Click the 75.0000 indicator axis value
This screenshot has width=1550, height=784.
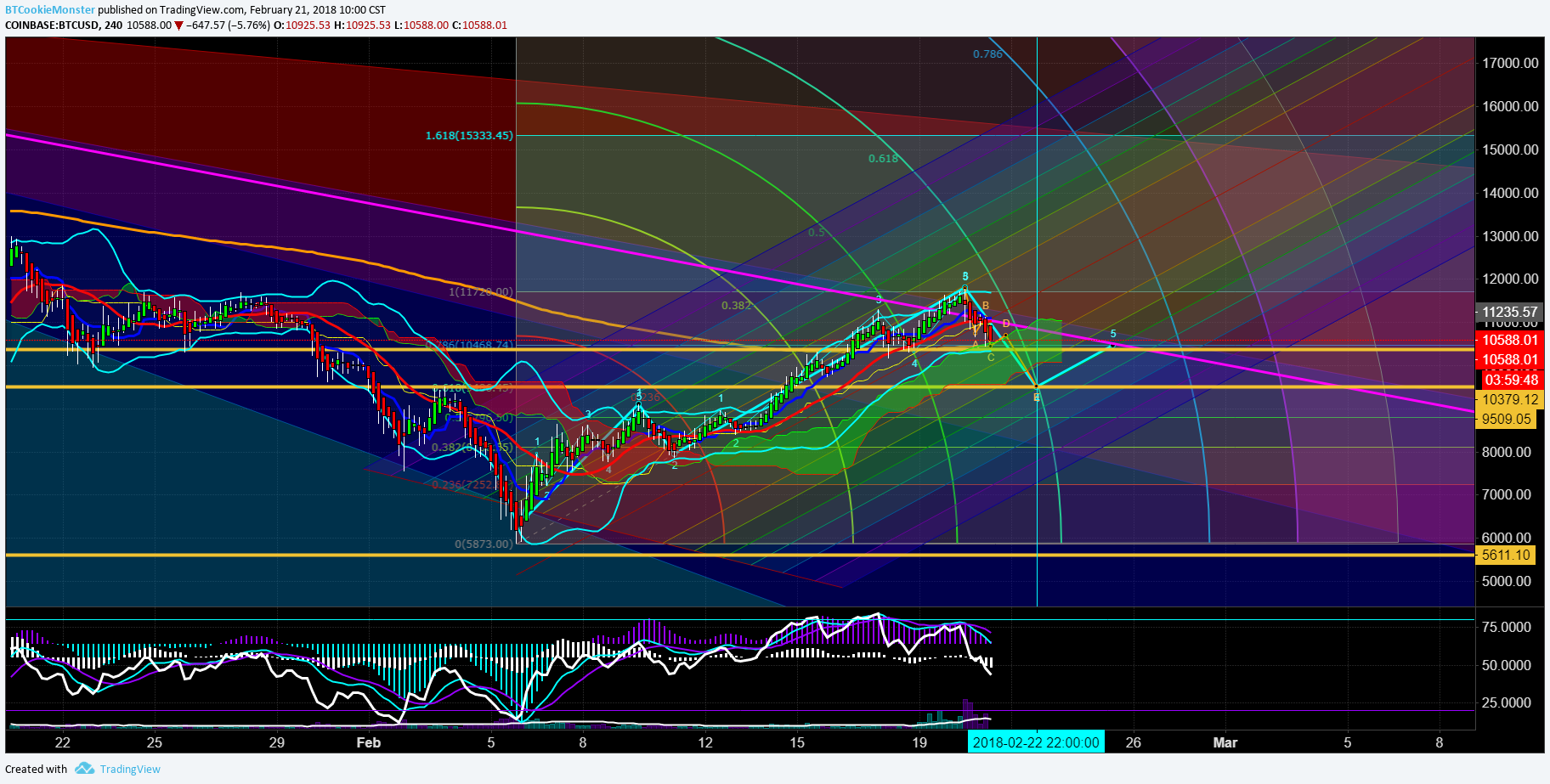[x=1506, y=627]
